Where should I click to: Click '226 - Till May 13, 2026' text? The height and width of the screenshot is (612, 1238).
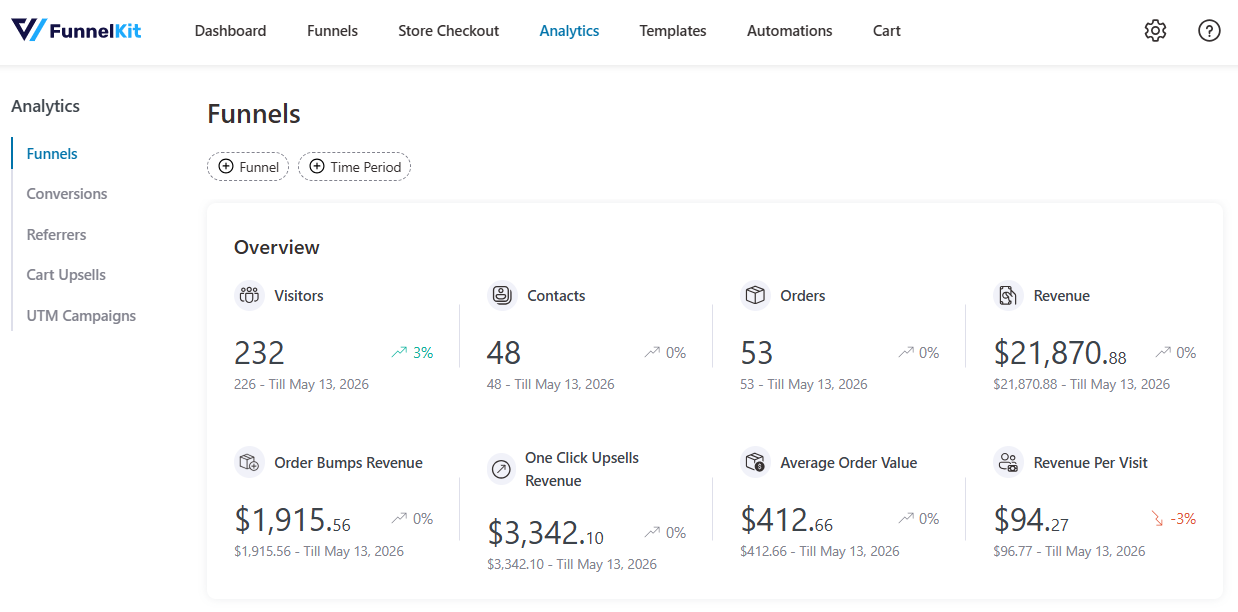[301, 384]
